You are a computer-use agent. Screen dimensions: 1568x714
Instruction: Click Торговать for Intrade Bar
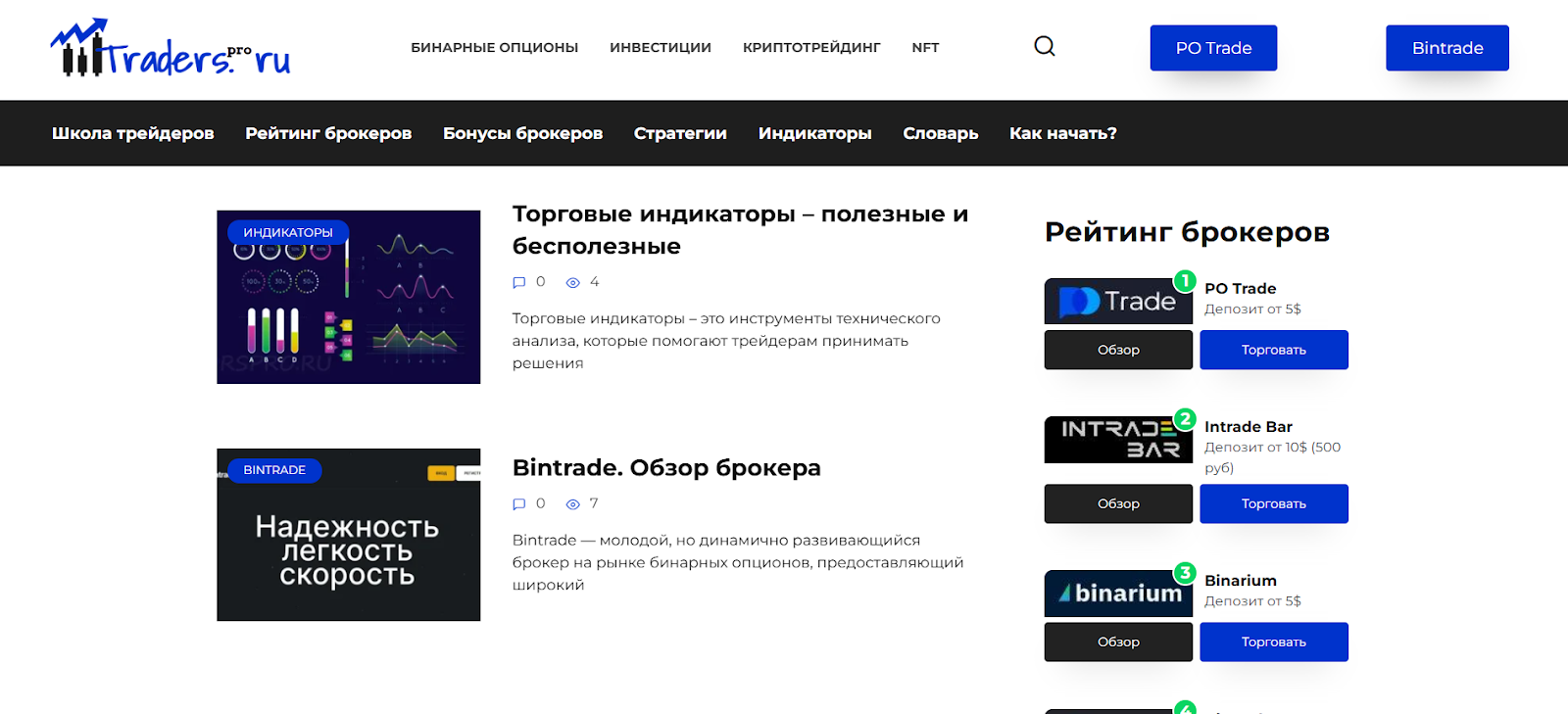tap(1274, 503)
